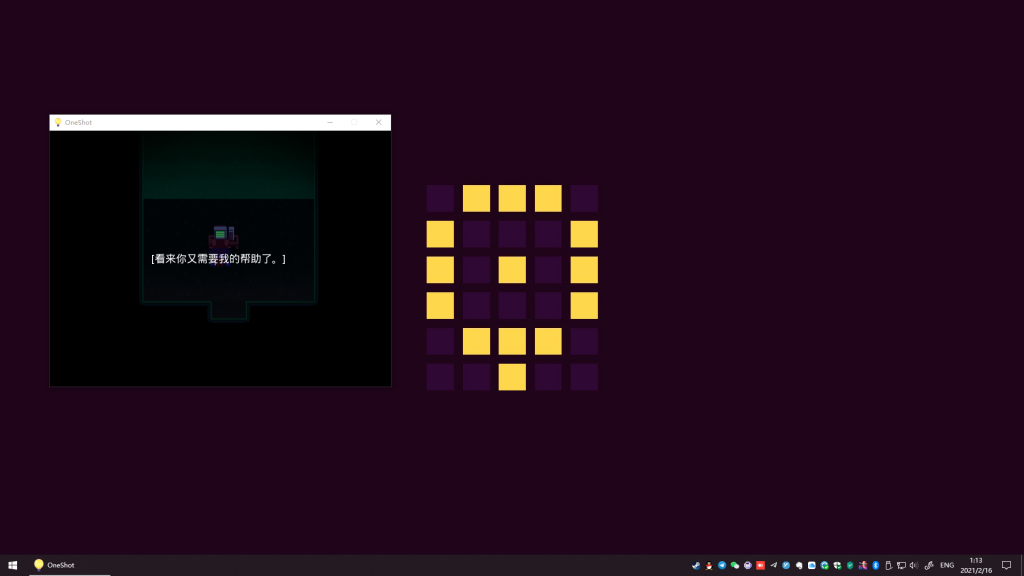Click the purple round tray icon
Viewport: 1024px width, 576px height.
(x=748, y=566)
